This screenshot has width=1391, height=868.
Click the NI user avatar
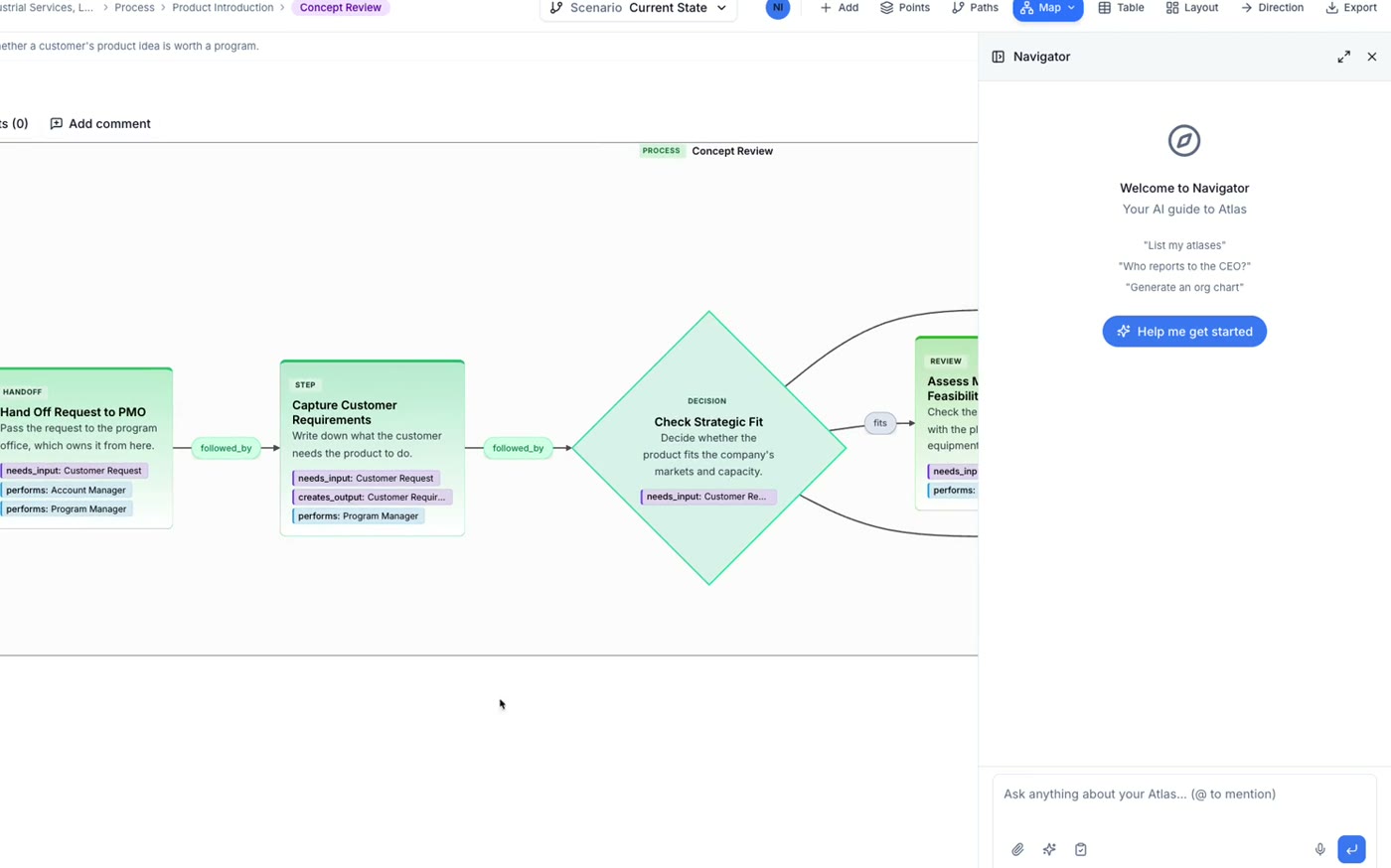coord(778,8)
